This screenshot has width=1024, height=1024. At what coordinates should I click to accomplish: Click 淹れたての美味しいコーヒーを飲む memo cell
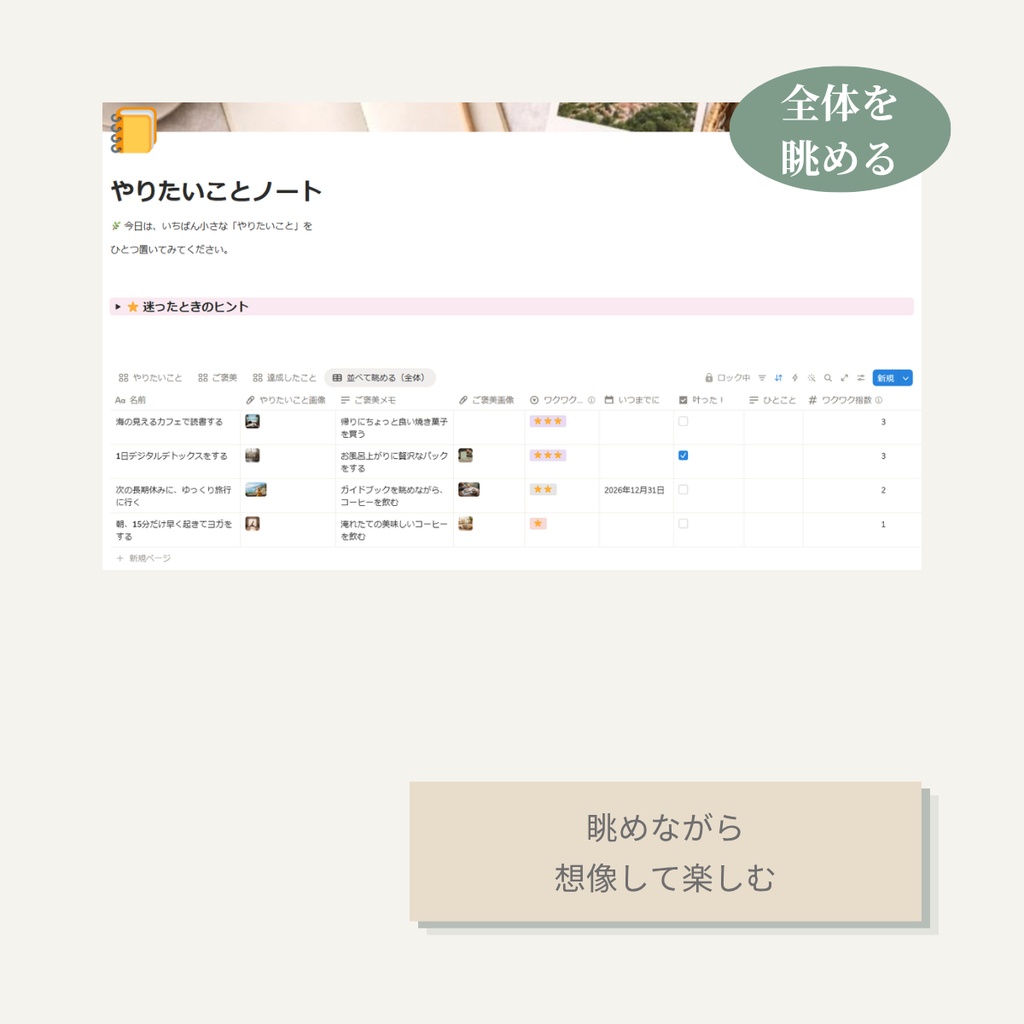pos(394,530)
